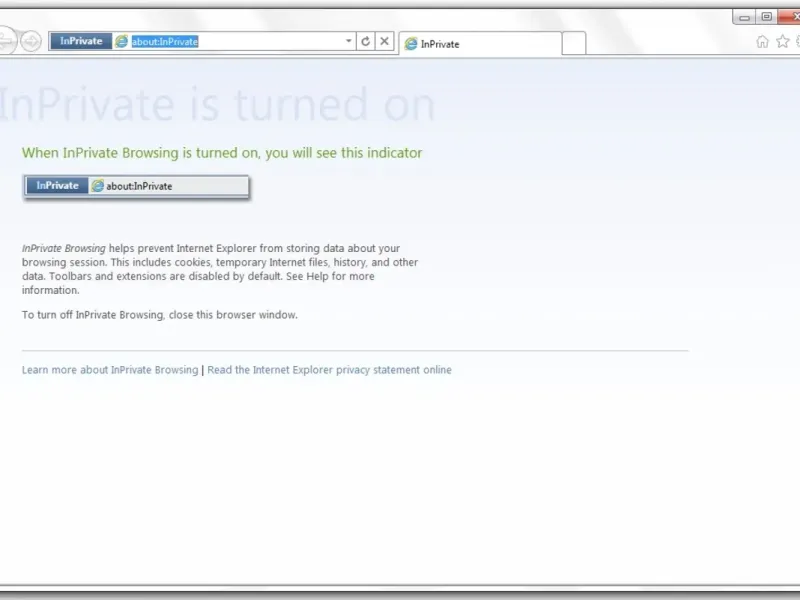This screenshot has width=800, height=600.
Task: Click the 'InPrivate is turned on' heading
Action: (217, 105)
